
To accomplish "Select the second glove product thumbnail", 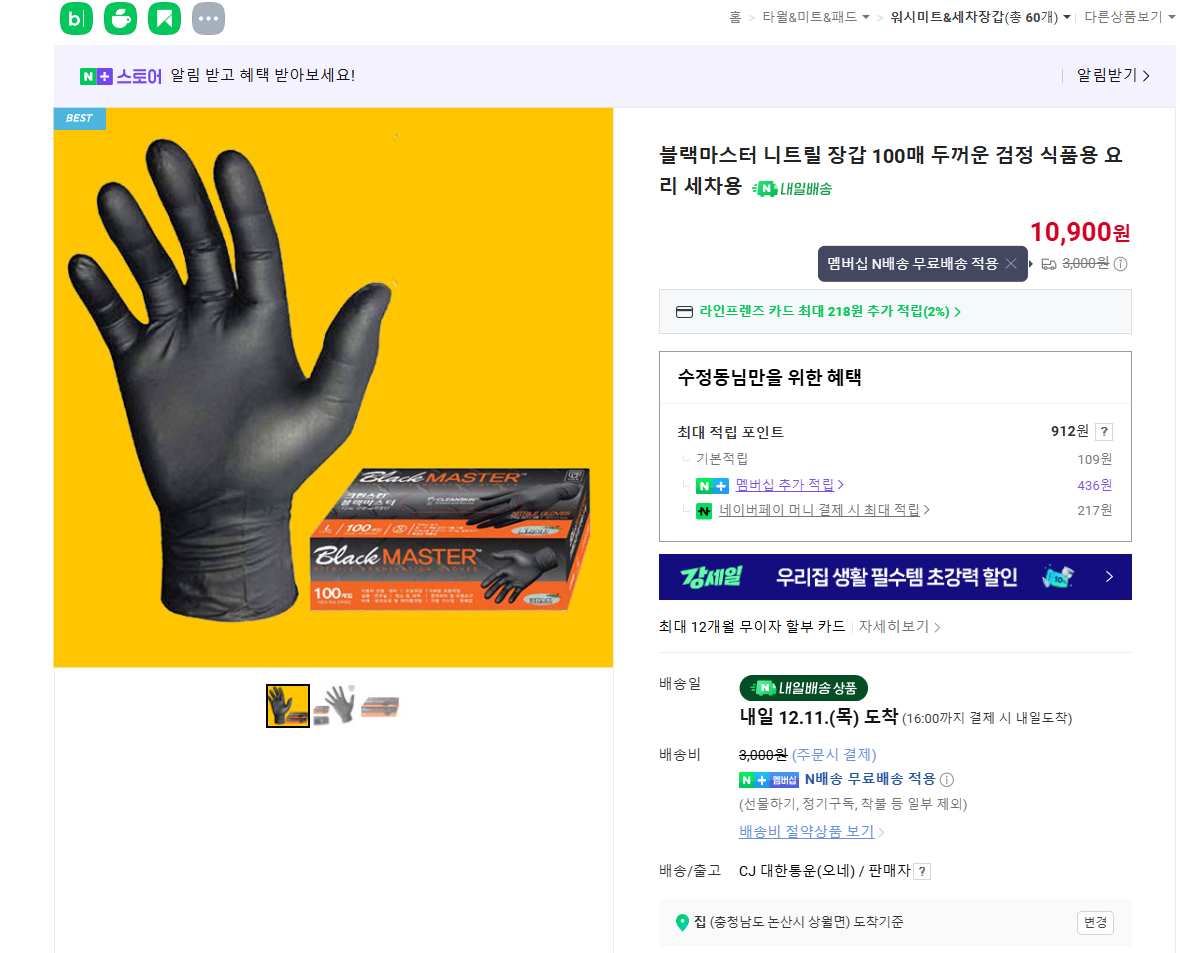I will 335,705.
